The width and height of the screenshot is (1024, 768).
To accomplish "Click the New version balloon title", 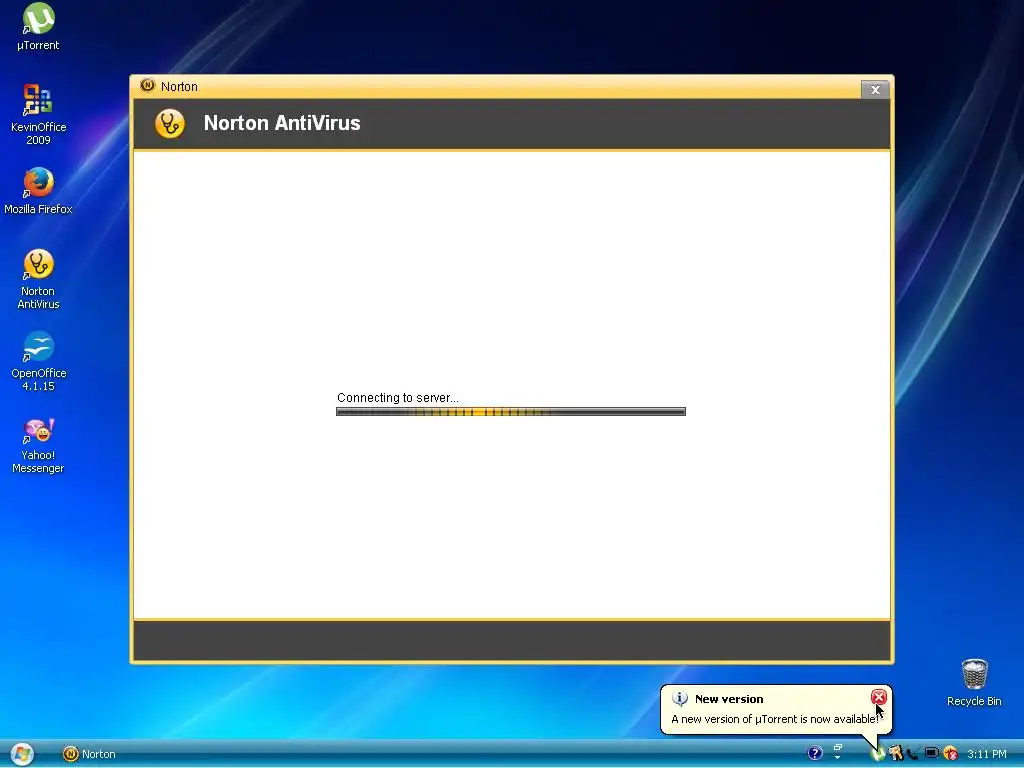I will 729,699.
